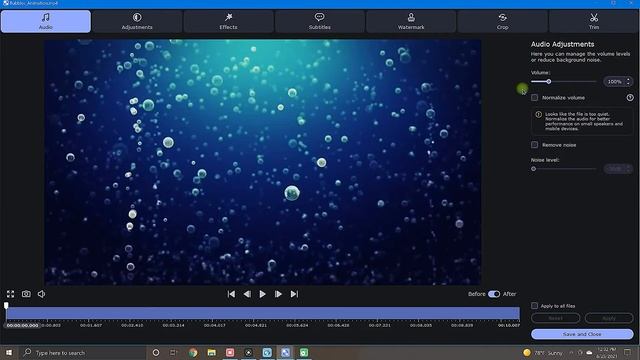Viewport: 640px width, 360px height.
Task: Go to the Subtitles tab
Action: (320, 21)
